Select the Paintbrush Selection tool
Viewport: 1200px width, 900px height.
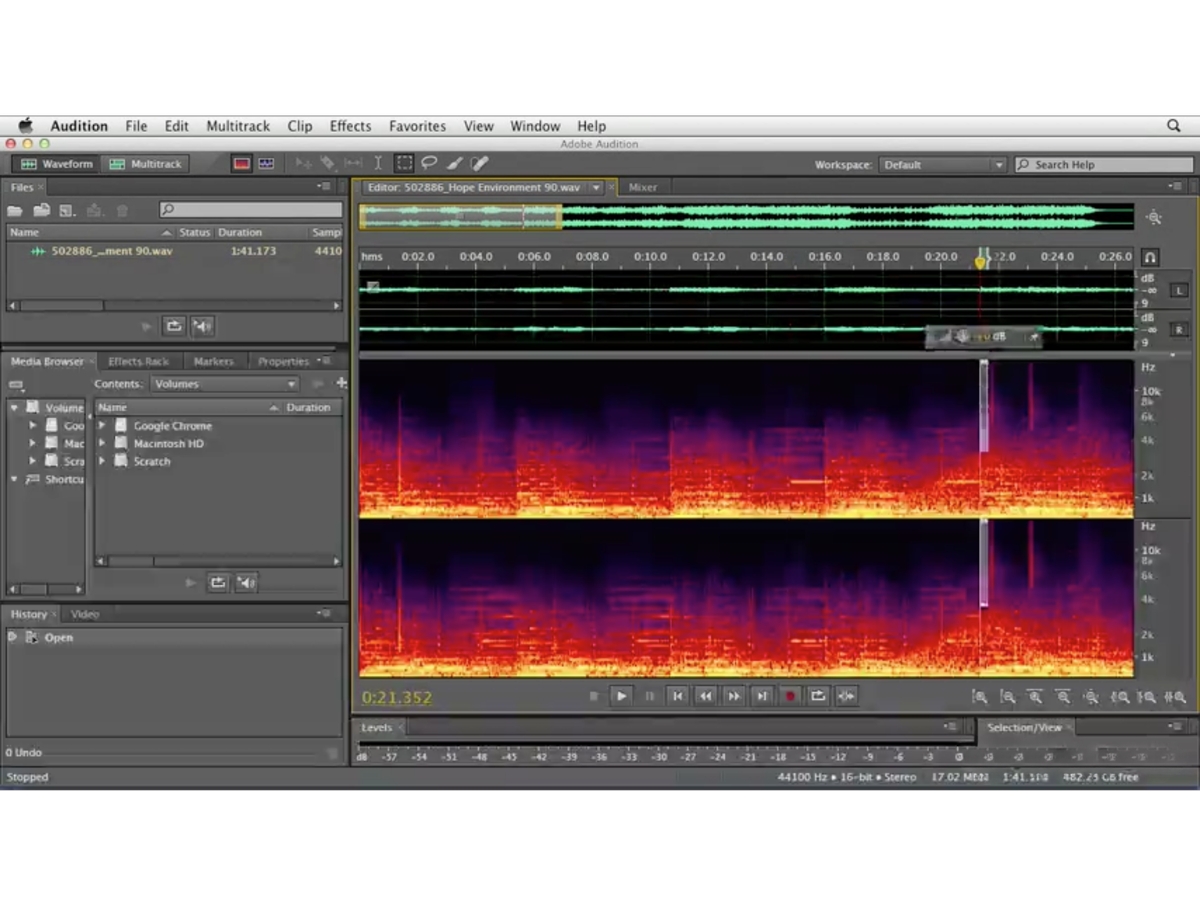point(454,163)
